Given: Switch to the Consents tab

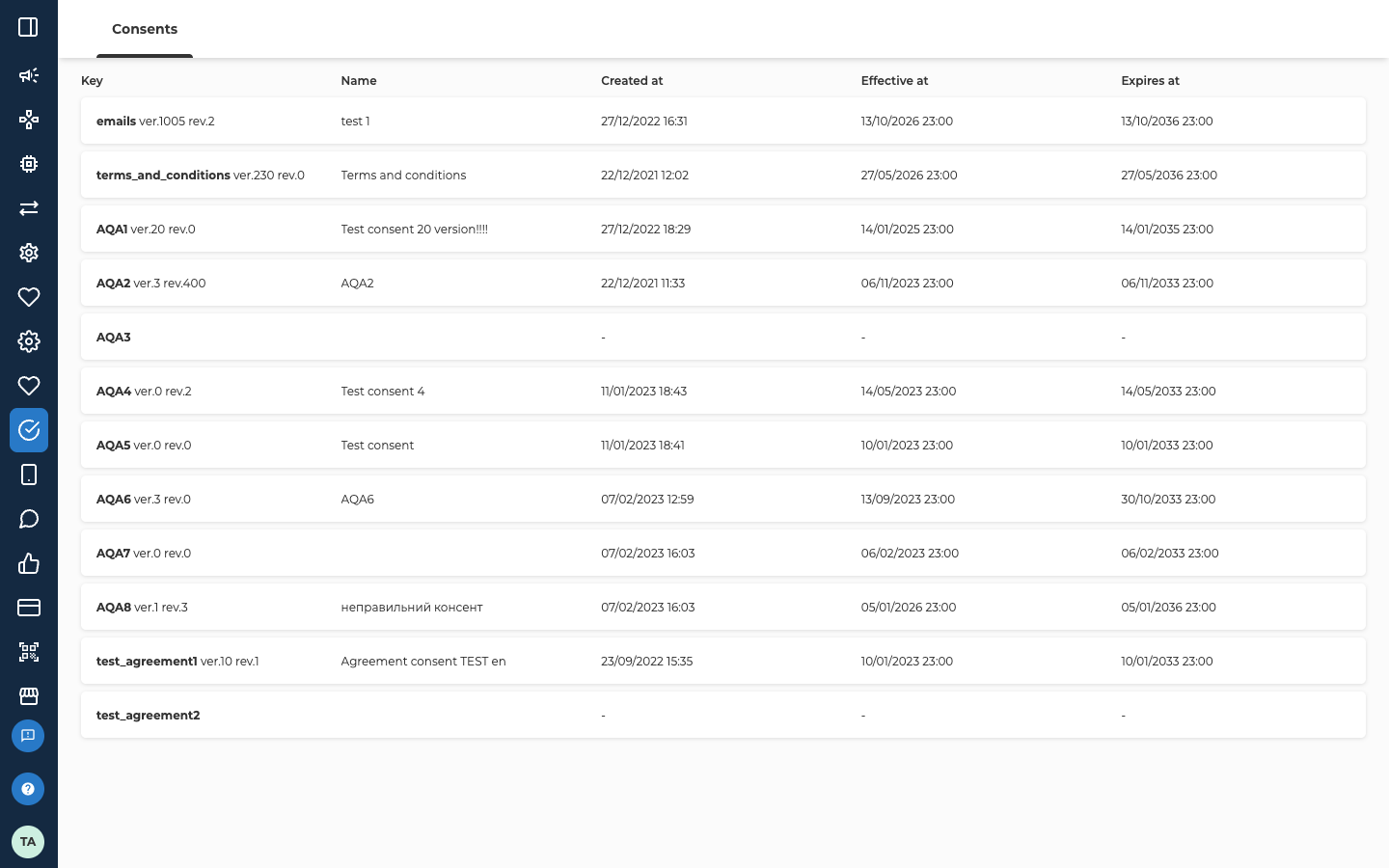Looking at the screenshot, I should point(145,29).
